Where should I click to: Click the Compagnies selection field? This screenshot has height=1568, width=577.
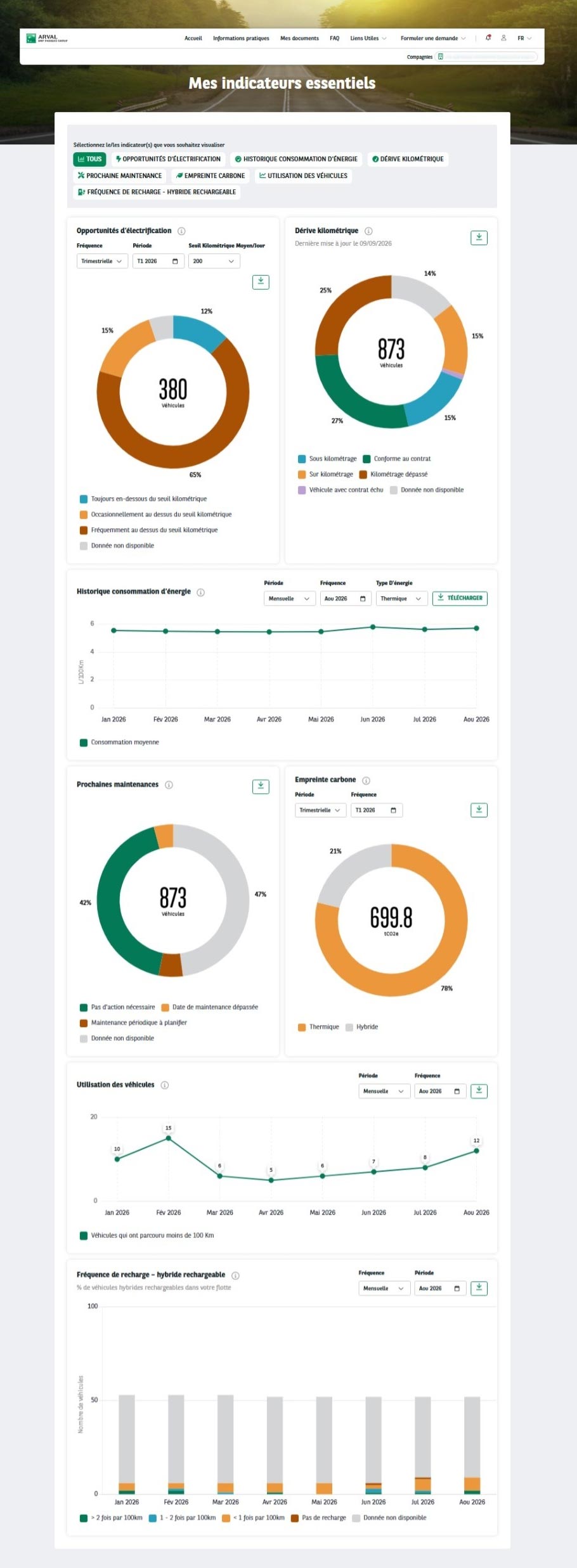click(487, 56)
